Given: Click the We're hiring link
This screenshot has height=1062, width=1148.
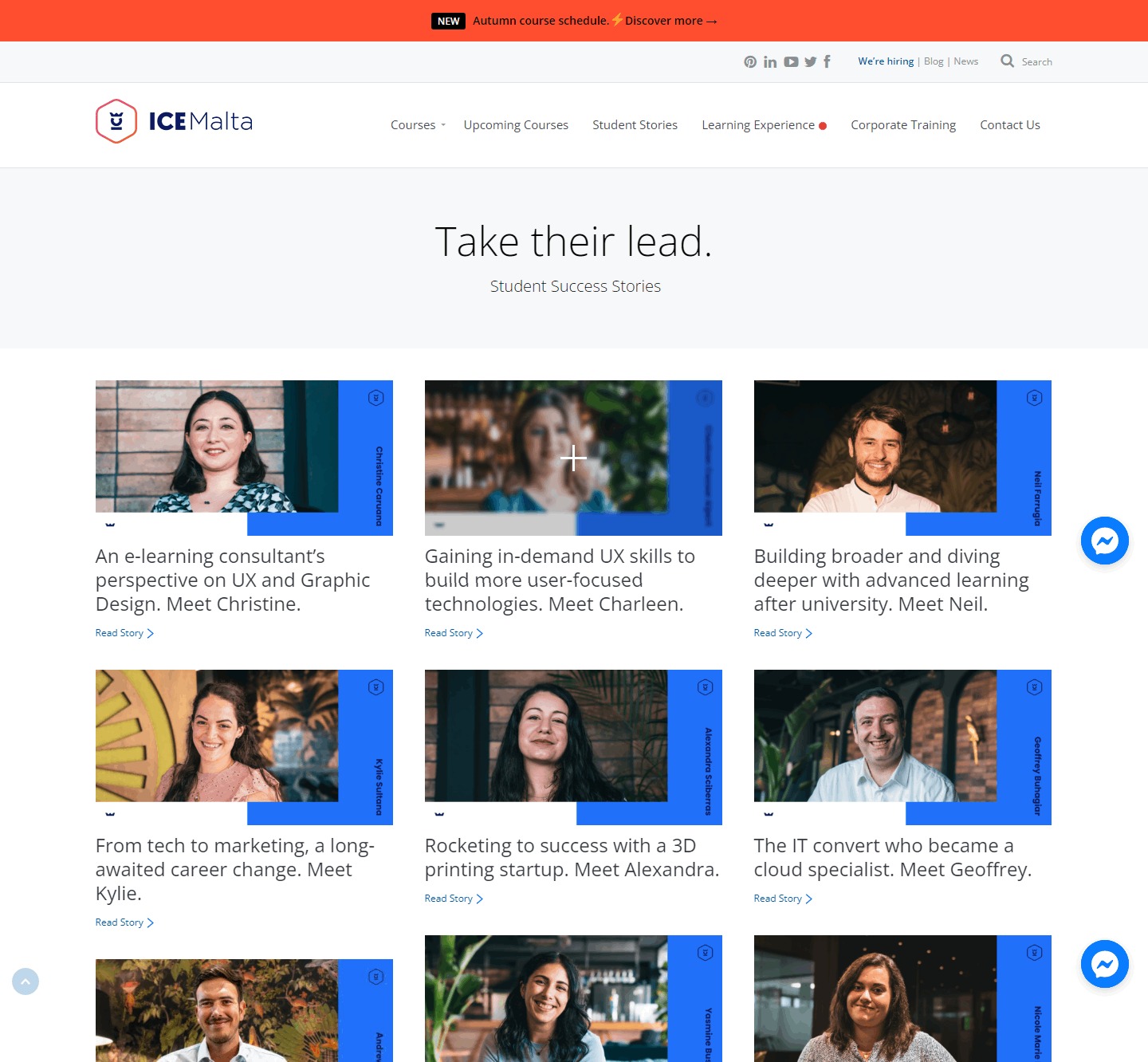Looking at the screenshot, I should pos(886,61).
